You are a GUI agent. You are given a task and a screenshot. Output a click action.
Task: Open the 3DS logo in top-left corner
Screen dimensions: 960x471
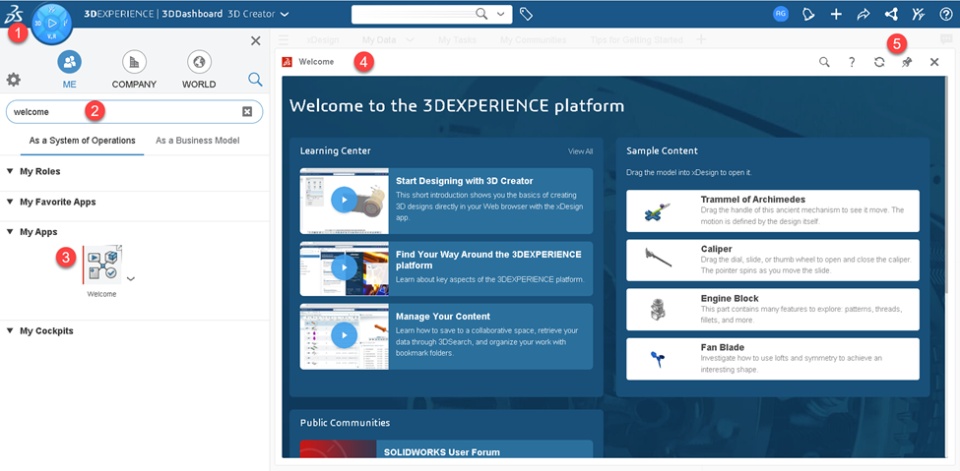tap(13, 13)
